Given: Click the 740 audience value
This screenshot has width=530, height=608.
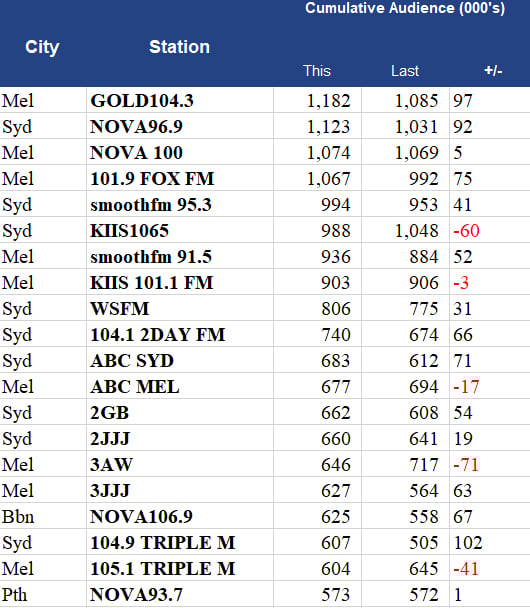Looking at the screenshot, I should coord(336,335).
